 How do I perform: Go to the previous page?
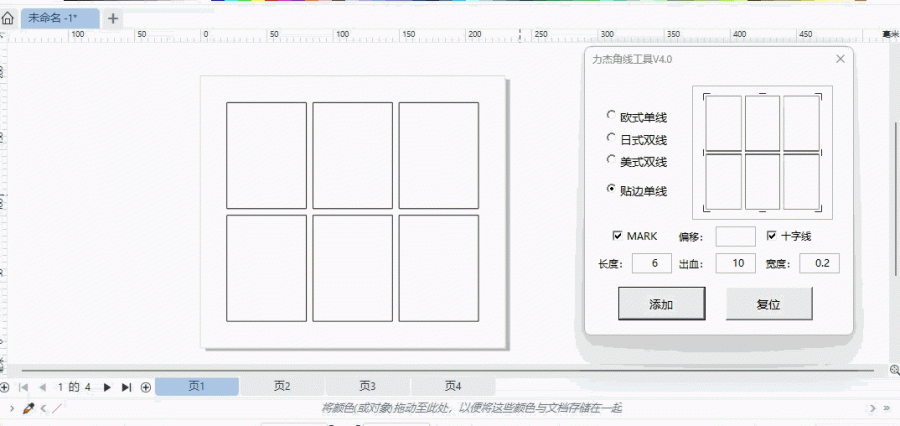coord(42,387)
